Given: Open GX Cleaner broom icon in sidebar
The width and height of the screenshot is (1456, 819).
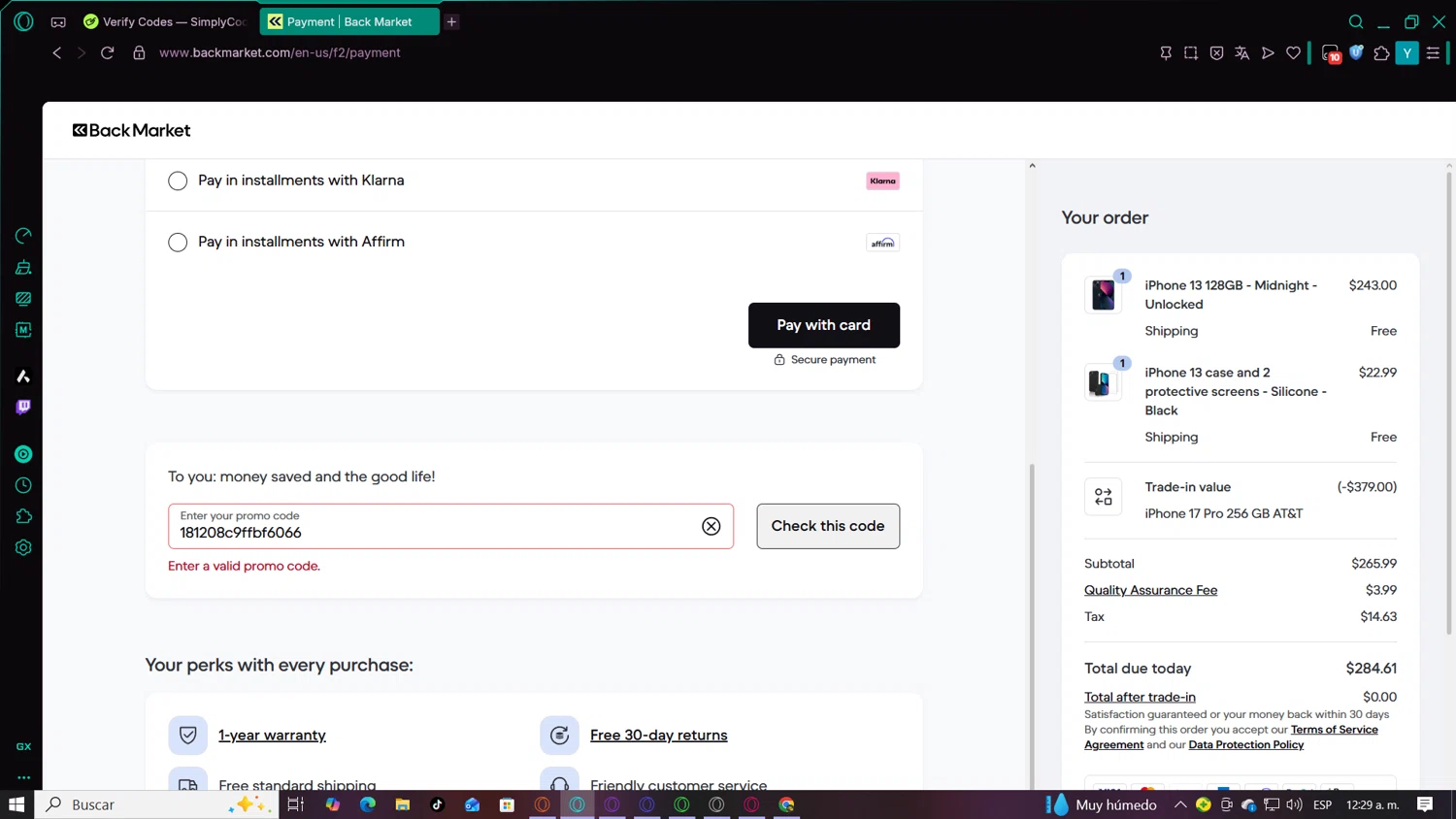Looking at the screenshot, I should click(x=23, y=267).
